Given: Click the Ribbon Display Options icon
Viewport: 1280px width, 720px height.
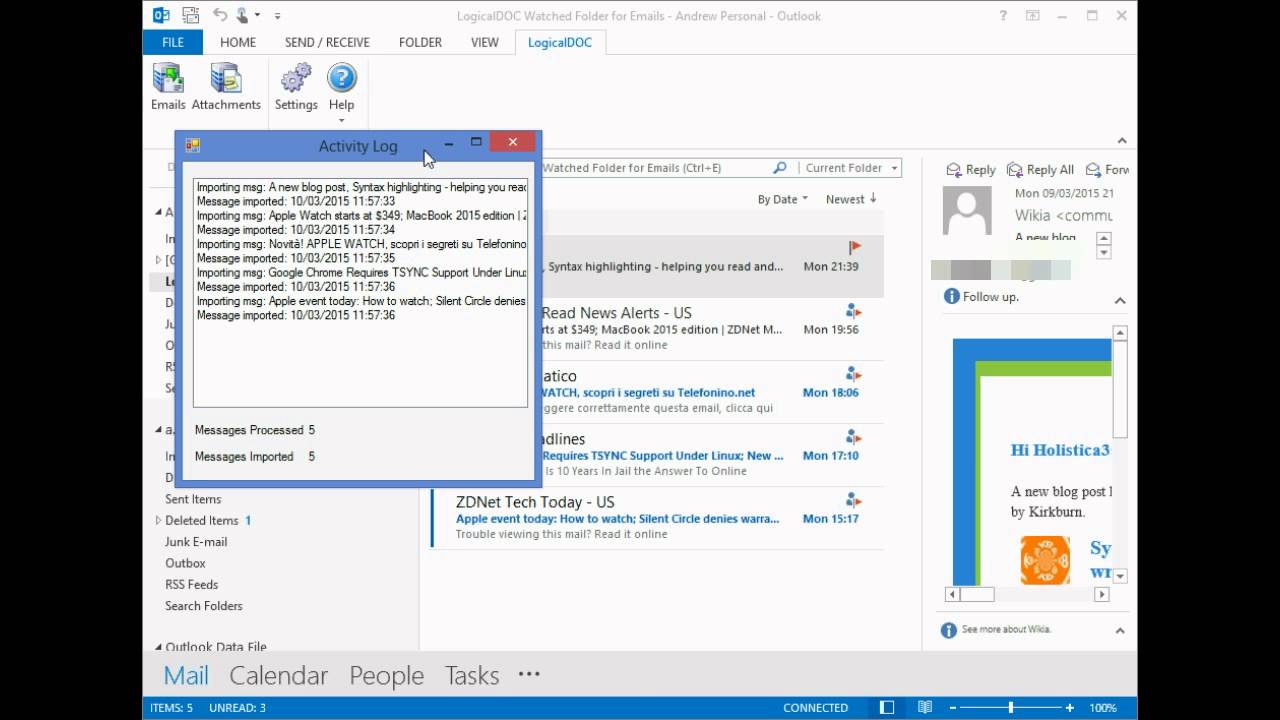Looking at the screenshot, I should pos(1033,16).
